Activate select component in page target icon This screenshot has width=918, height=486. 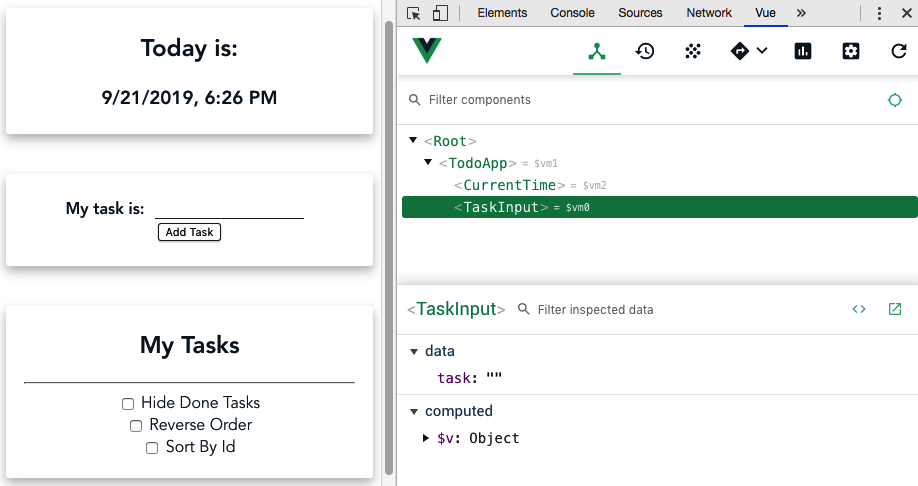click(x=895, y=100)
